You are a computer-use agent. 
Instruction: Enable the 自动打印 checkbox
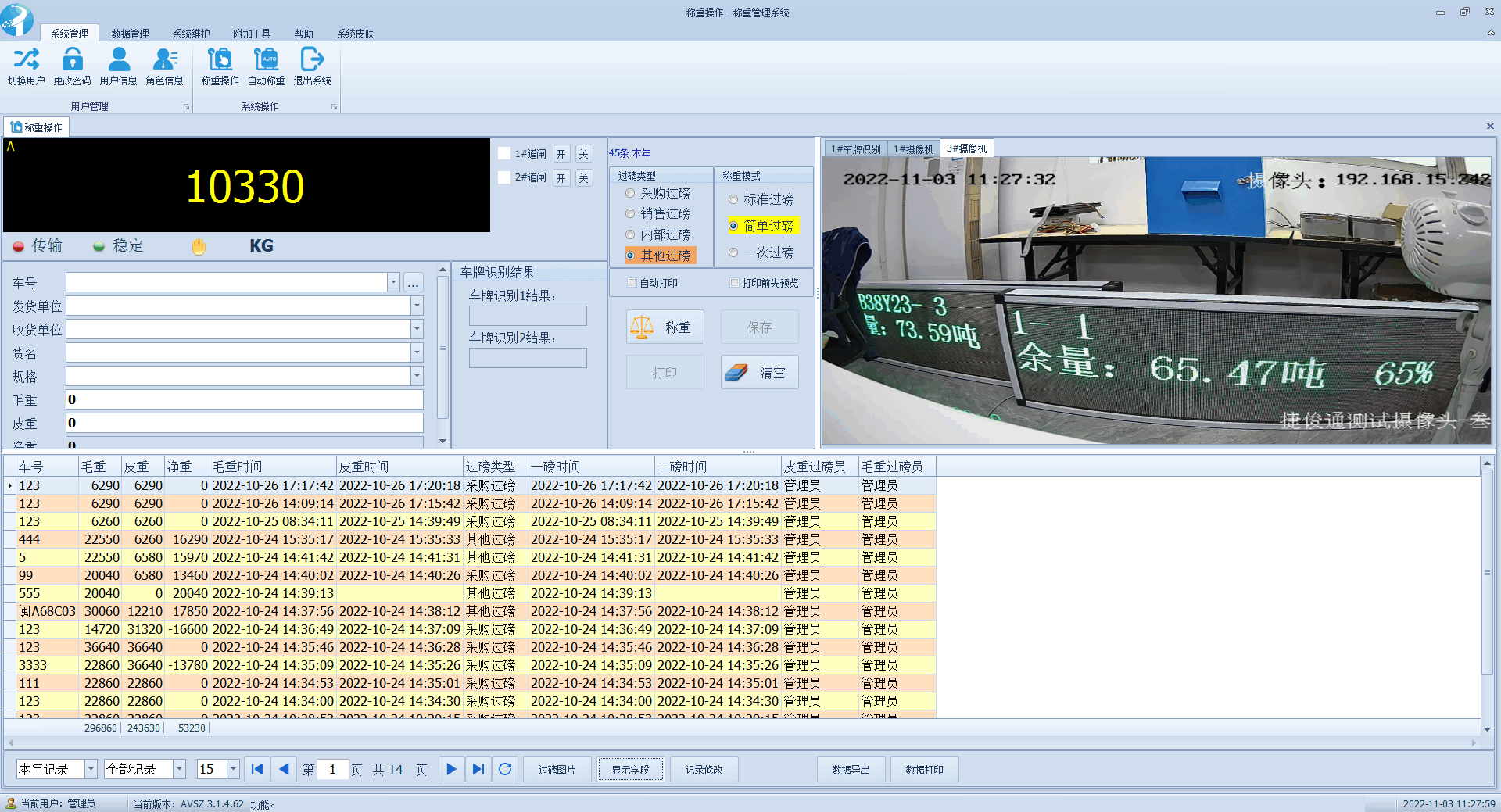pos(632,283)
